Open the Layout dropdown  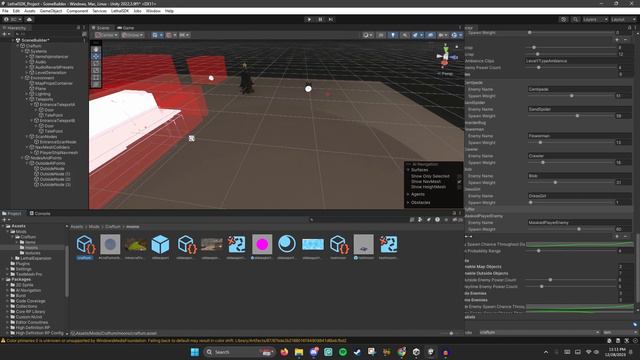click(x=623, y=19)
